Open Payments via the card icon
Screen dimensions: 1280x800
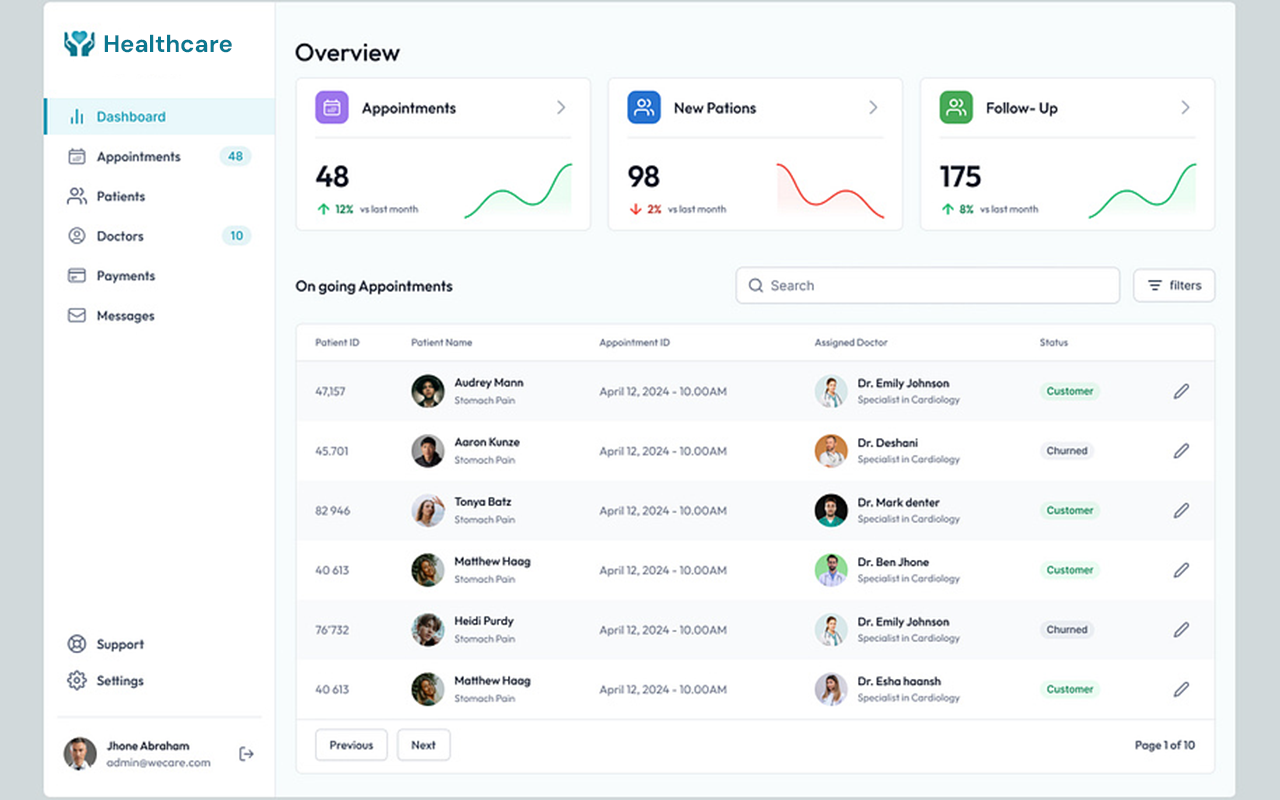tap(76, 276)
